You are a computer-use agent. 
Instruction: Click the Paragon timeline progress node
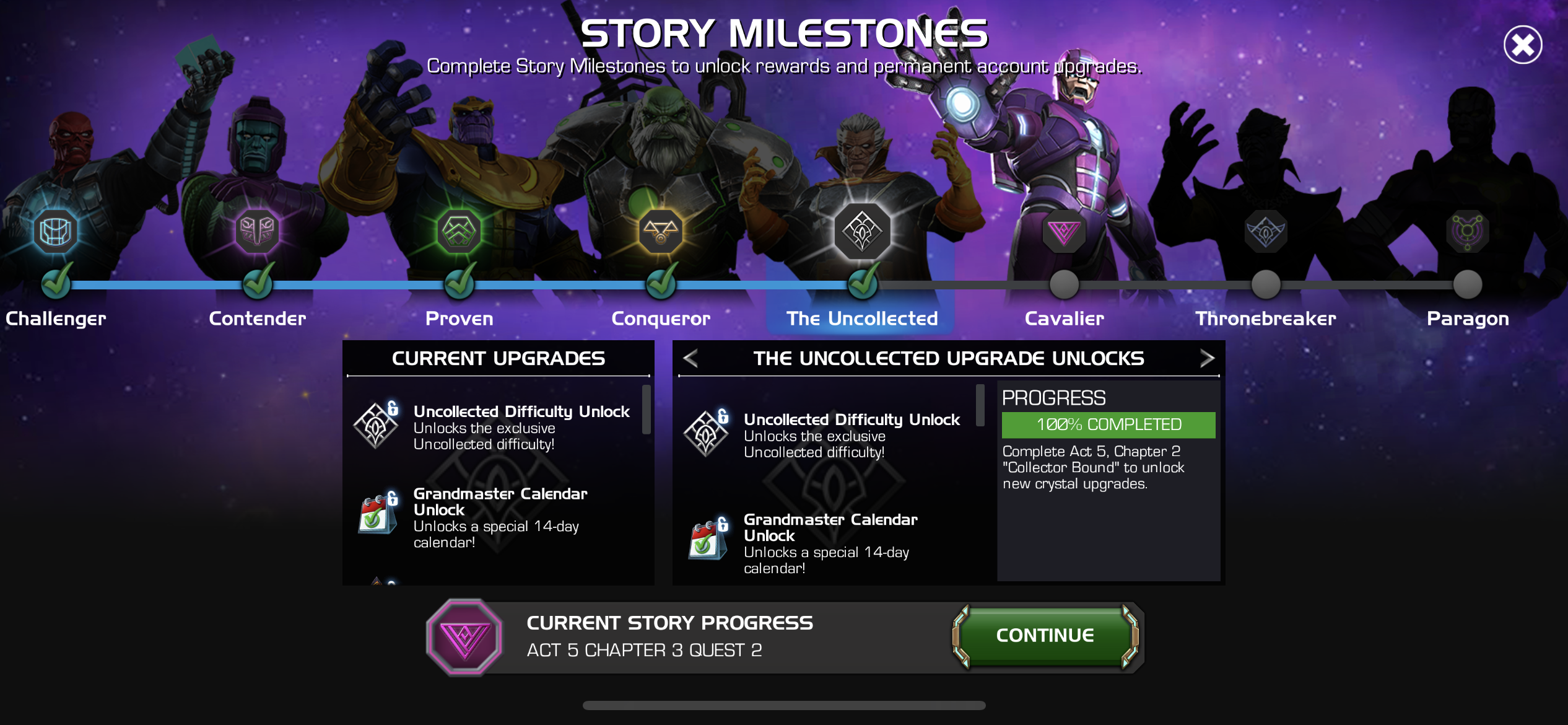click(x=1468, y=284)
